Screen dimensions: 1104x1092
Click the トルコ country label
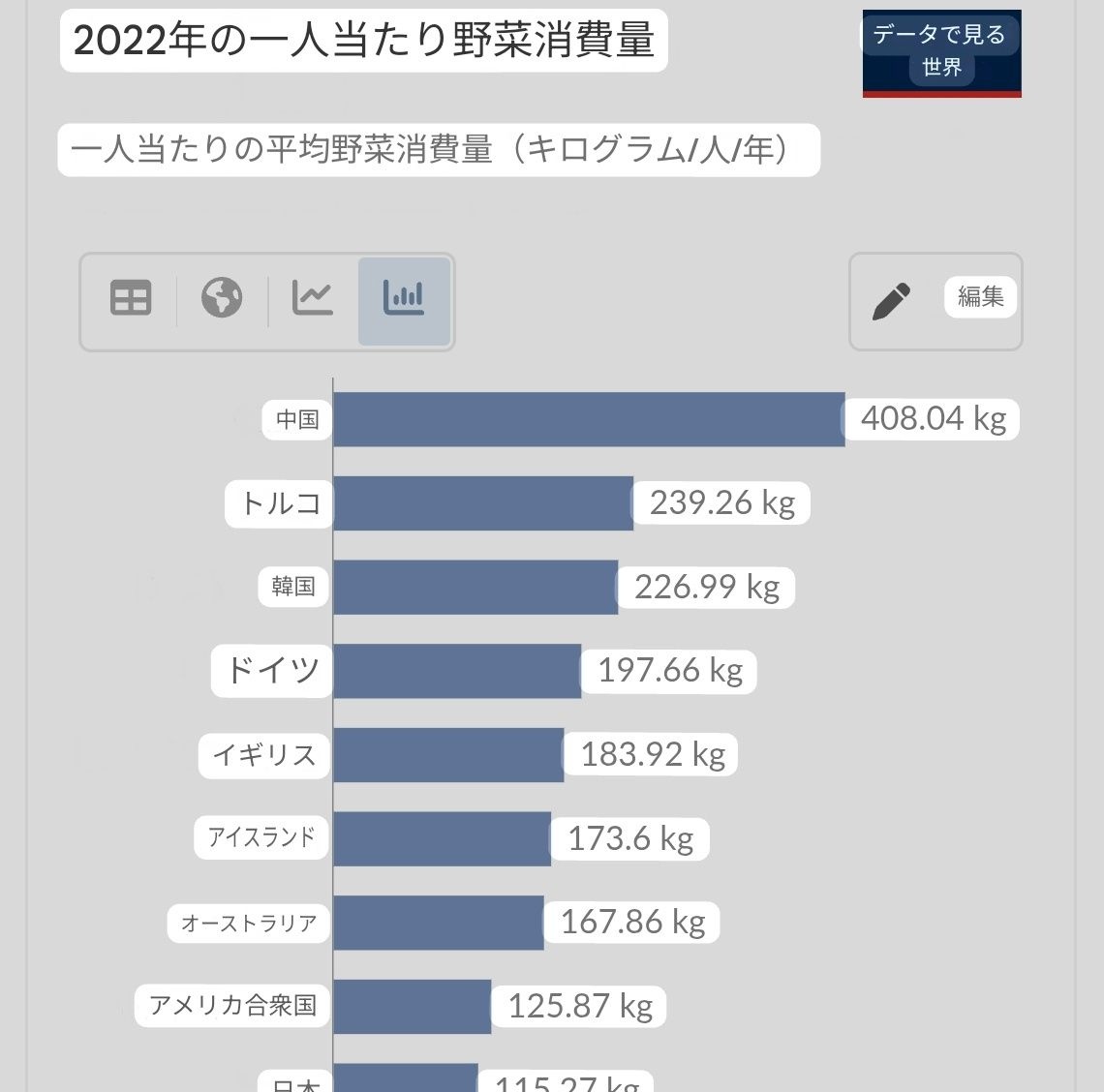(280, 503)
